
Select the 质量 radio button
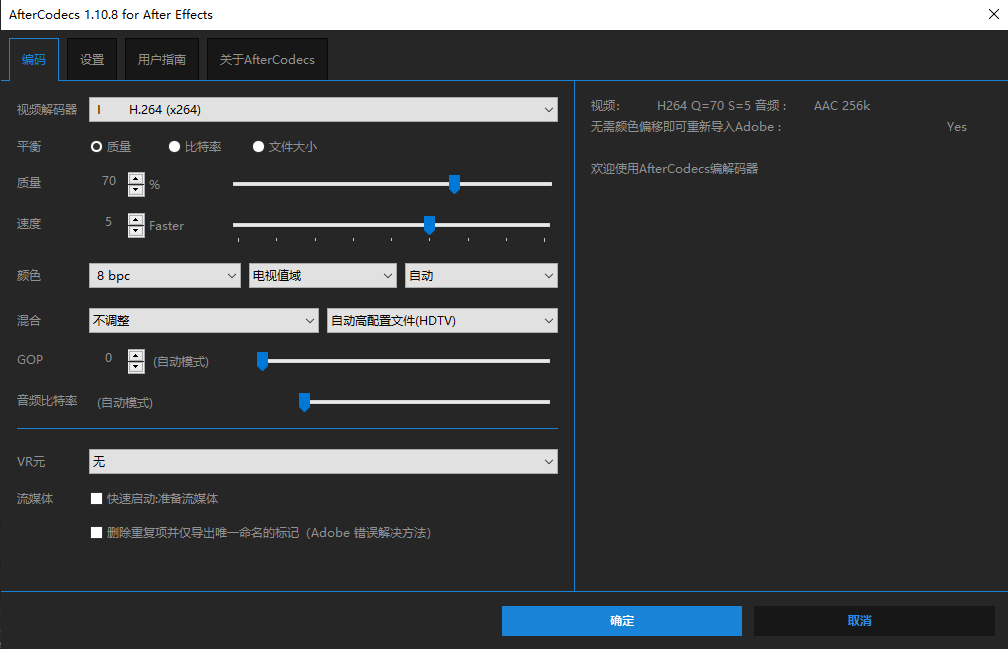click(96, 147)
